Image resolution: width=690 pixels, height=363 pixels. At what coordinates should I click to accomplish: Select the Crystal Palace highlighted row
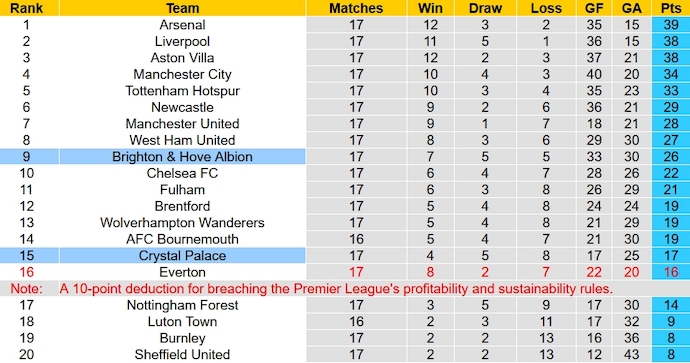click(345, 256)
